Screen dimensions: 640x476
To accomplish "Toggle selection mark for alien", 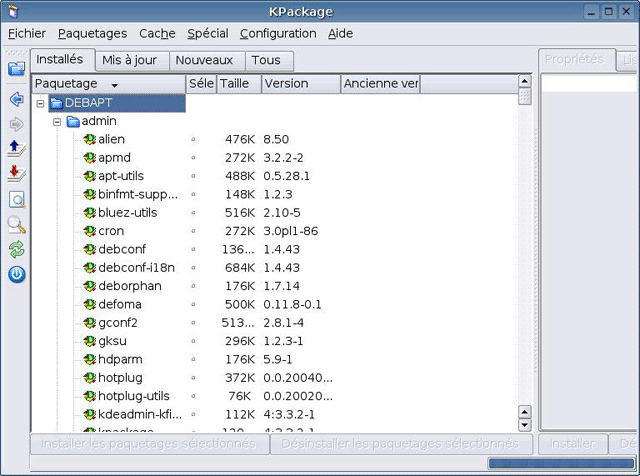I will click(193, 139).
